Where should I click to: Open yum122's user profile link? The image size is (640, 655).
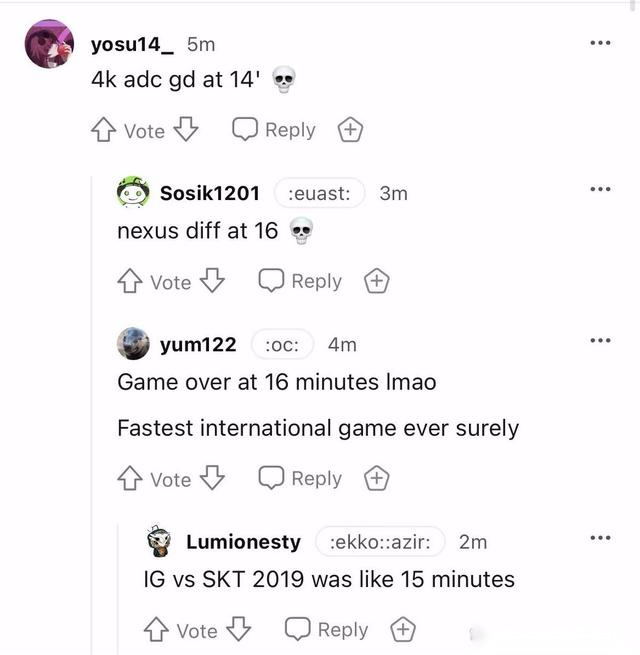198,345
